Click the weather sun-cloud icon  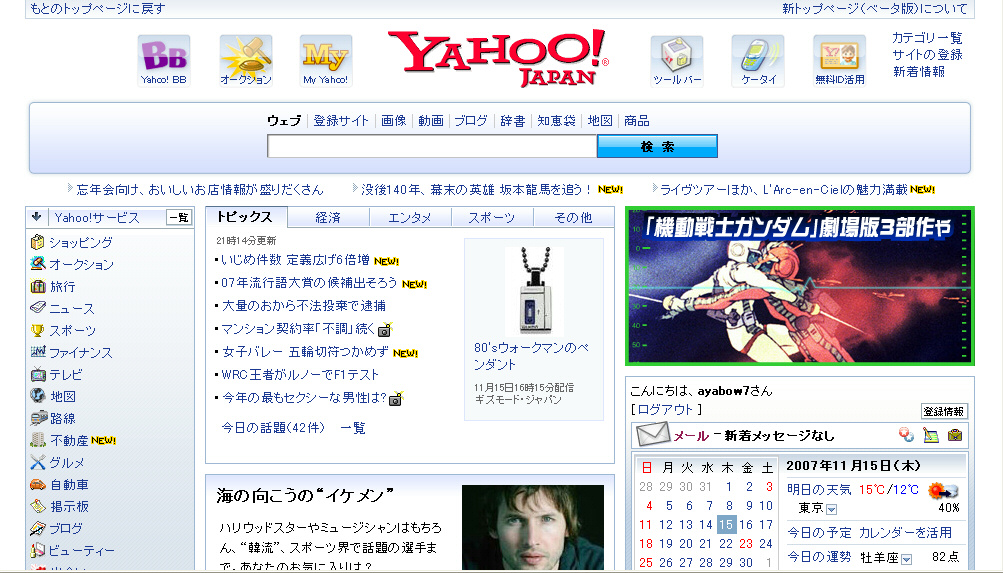pos(943,491)
